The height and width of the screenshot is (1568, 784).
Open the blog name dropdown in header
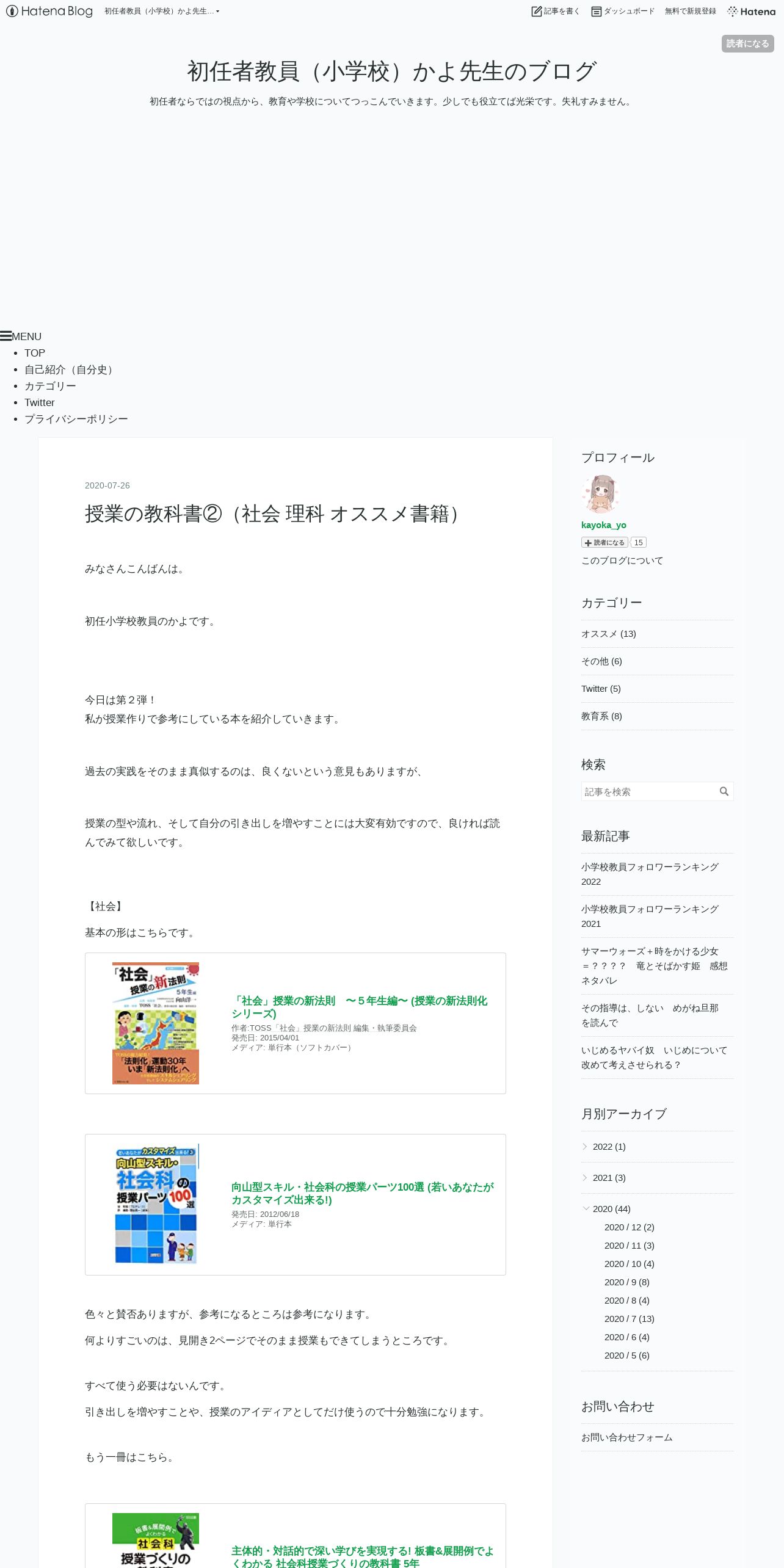click(x=162, y=11)
